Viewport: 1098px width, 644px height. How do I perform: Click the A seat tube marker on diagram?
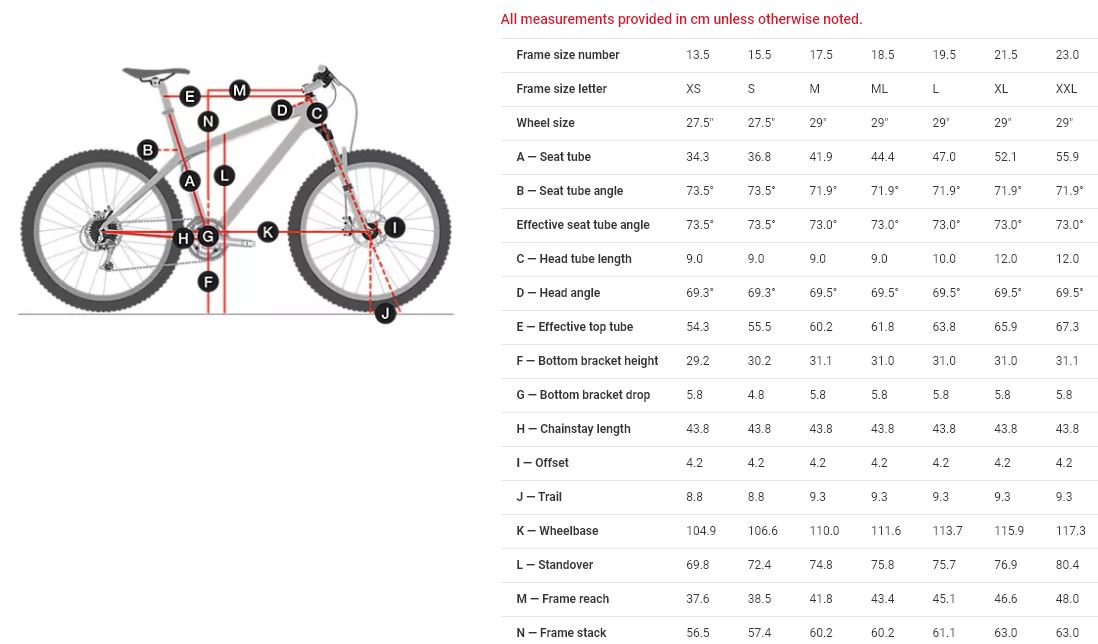coord(190,181)
